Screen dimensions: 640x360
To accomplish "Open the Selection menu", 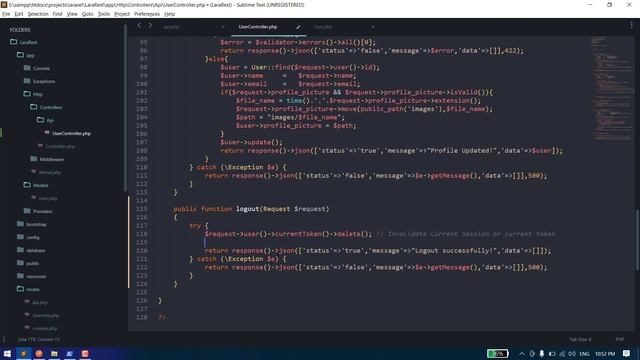I will [38, 14].
